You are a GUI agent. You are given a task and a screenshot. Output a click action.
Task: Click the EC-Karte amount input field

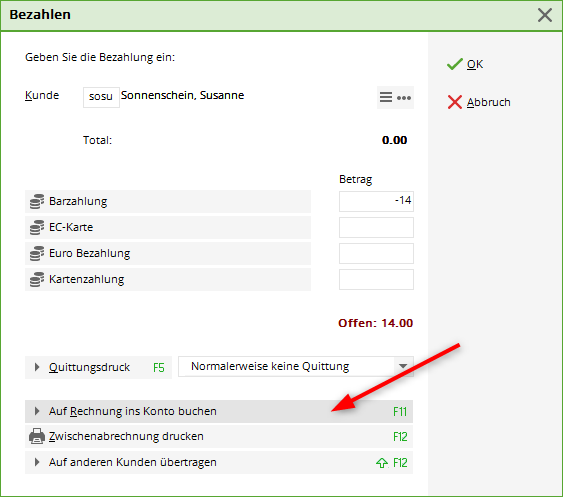(376, 227)
